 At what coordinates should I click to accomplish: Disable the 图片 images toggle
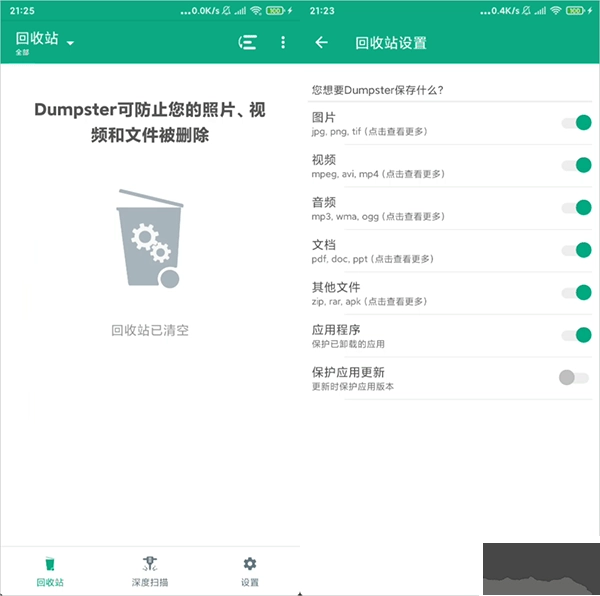tap(575, 123)
